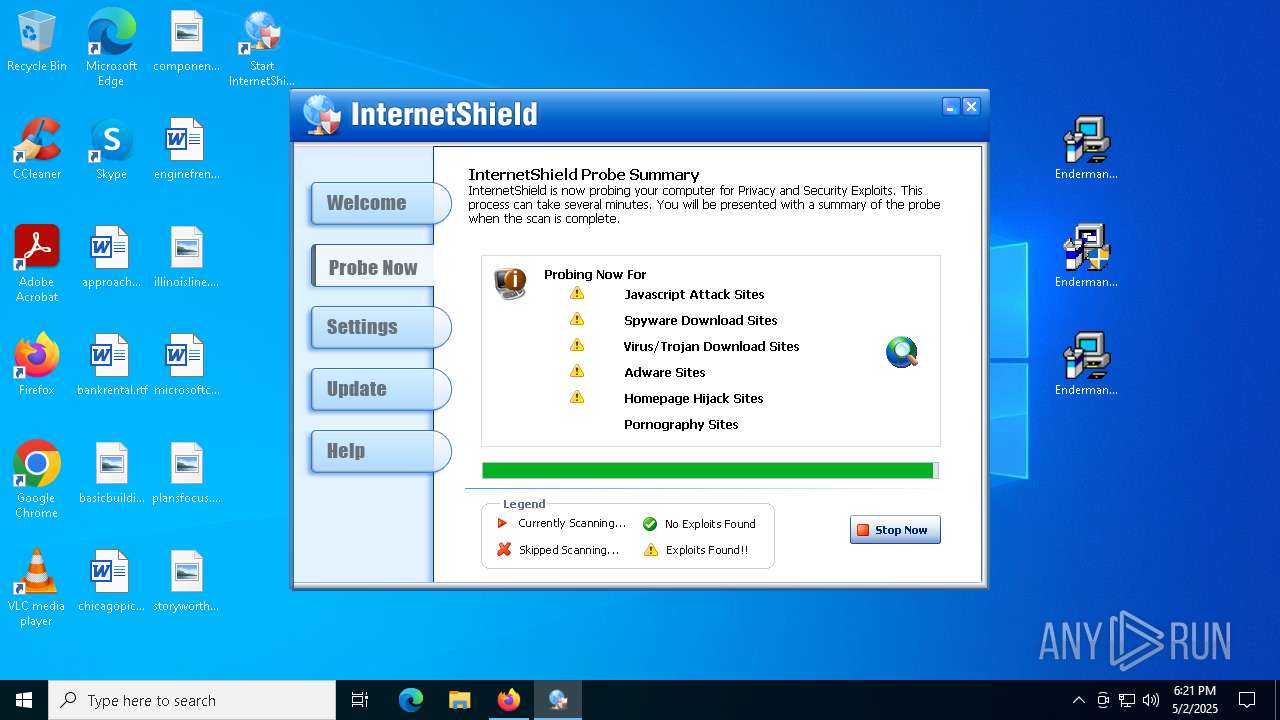
Task: Click the green check No Exploits Found icon
Action: (650, 524)
